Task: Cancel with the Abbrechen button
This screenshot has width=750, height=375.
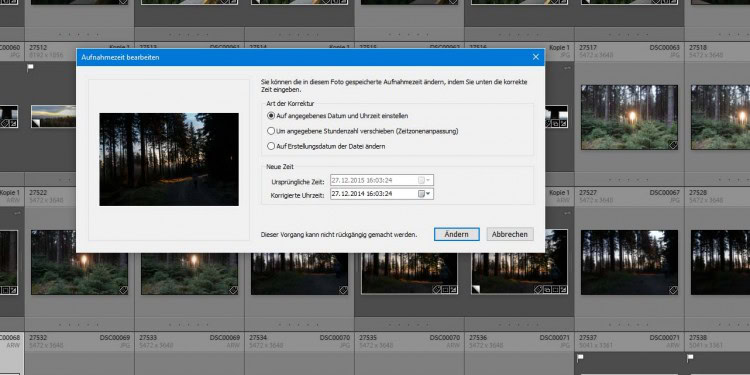Action: (x=510, y=234)
